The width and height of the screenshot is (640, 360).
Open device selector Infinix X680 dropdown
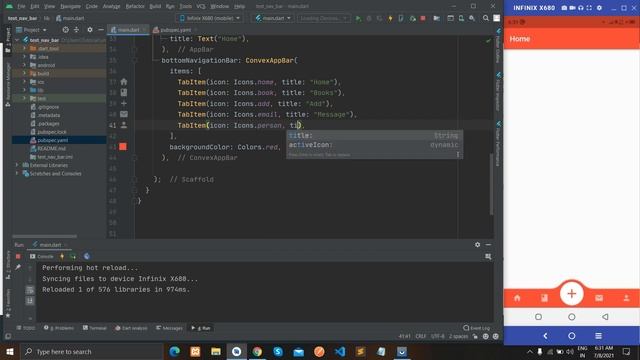pyautogui.click(x=210, y=18)
